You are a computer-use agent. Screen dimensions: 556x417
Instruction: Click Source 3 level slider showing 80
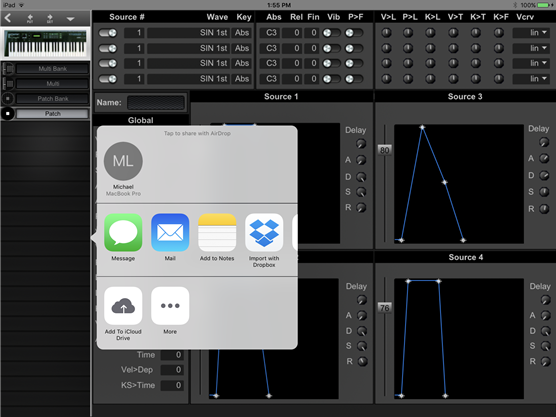(x=384, y=150)
